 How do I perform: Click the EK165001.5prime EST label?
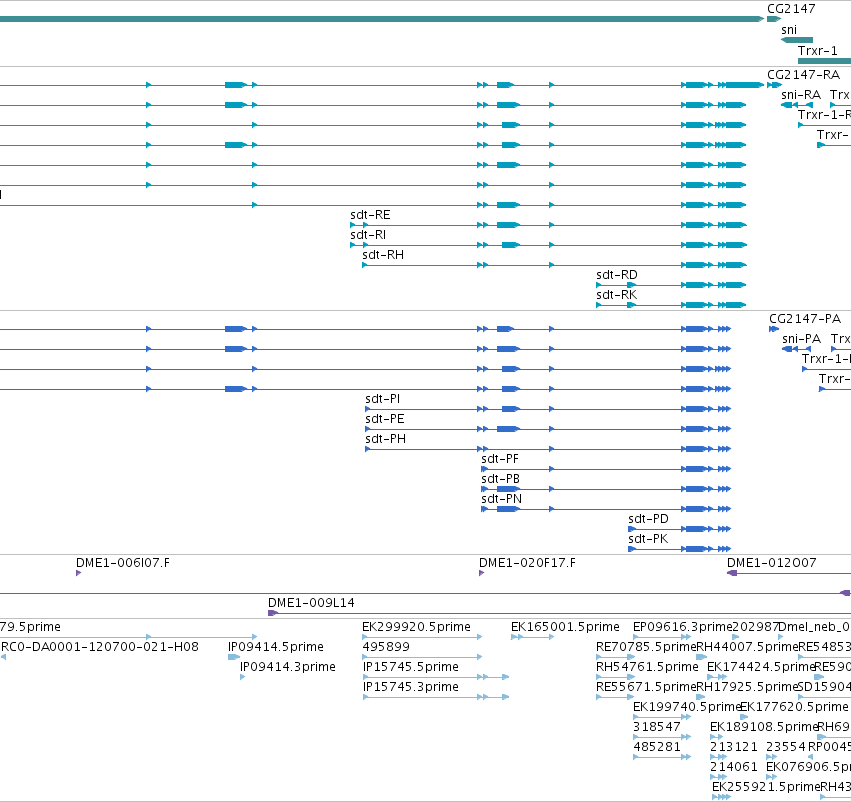[x=565, y=627]
